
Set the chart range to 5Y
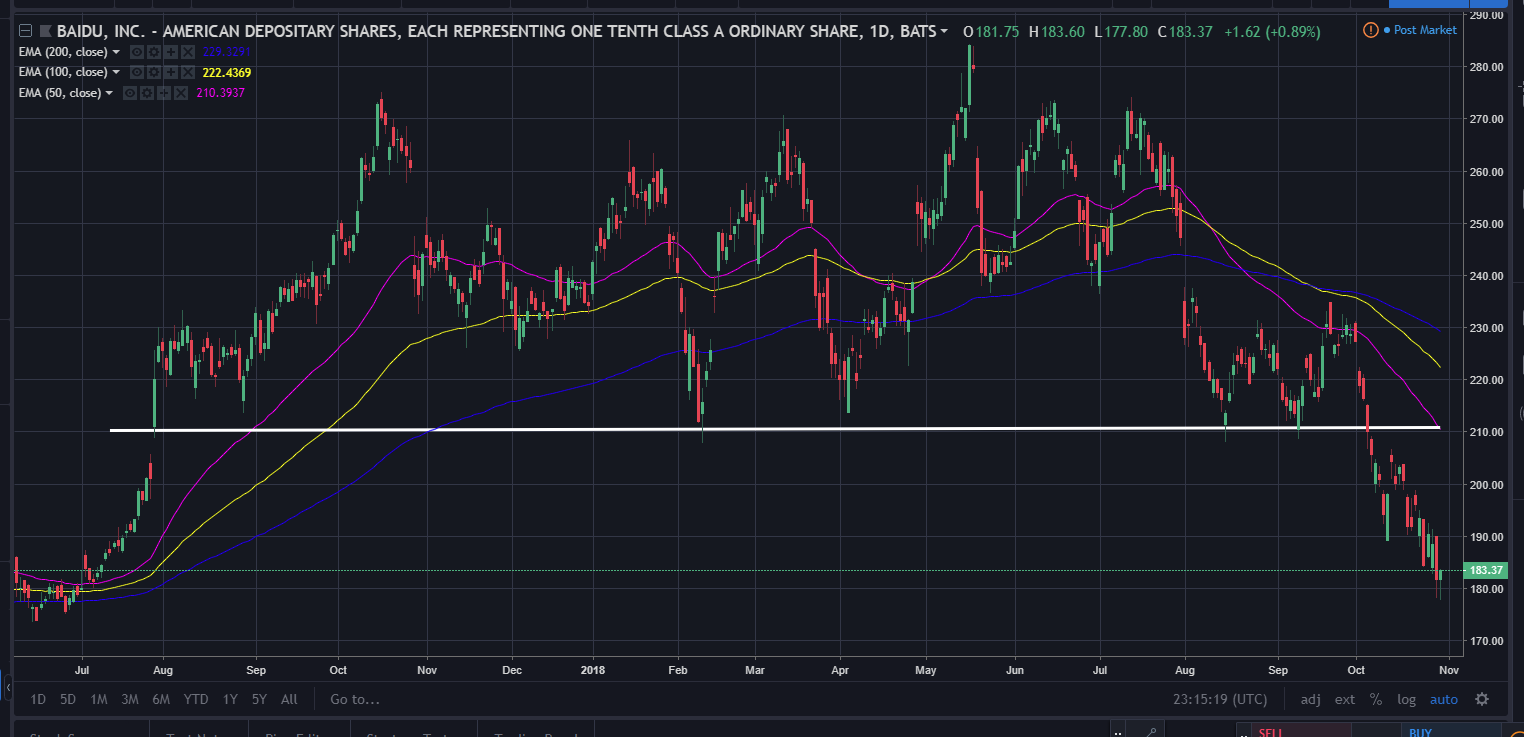(260, 699)
